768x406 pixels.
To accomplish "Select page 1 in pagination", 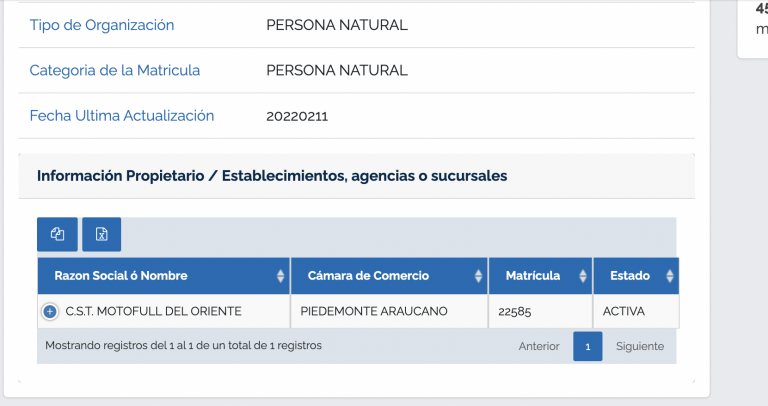I will [588, 346].
